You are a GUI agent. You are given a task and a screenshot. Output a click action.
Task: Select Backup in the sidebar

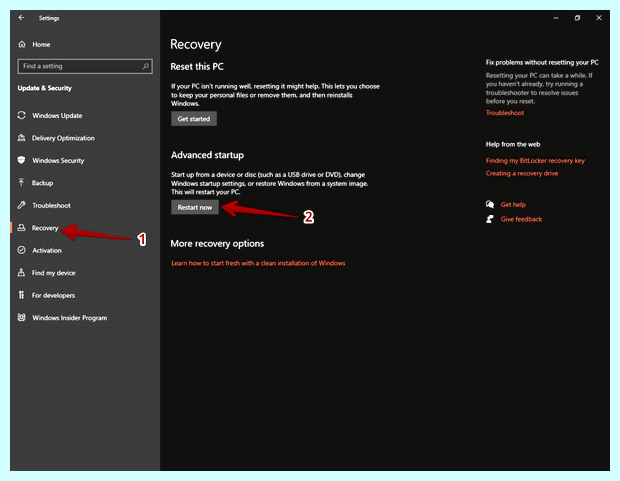[x=42, y=183]
